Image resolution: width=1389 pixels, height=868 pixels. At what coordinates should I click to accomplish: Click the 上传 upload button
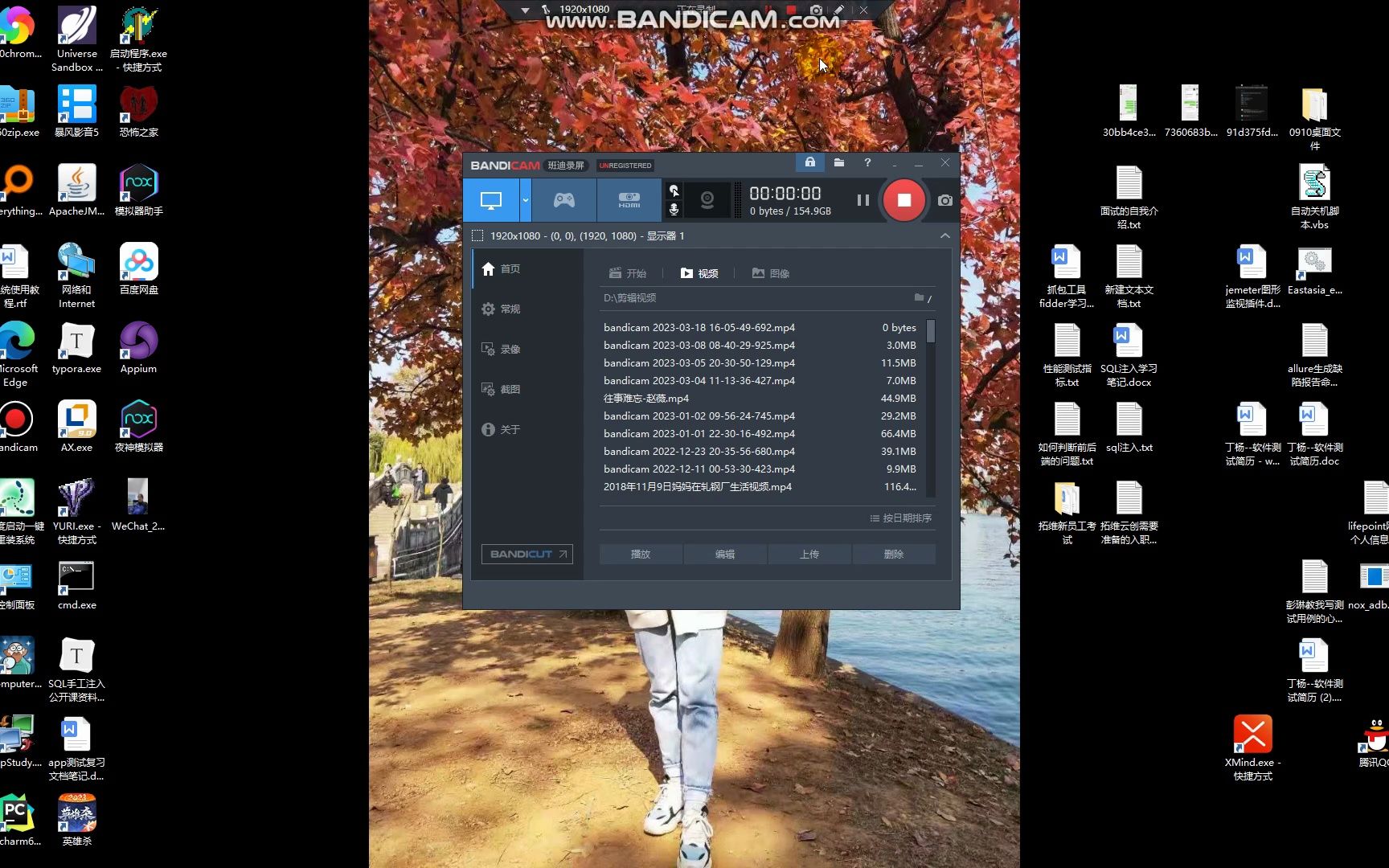coord(809,554)
